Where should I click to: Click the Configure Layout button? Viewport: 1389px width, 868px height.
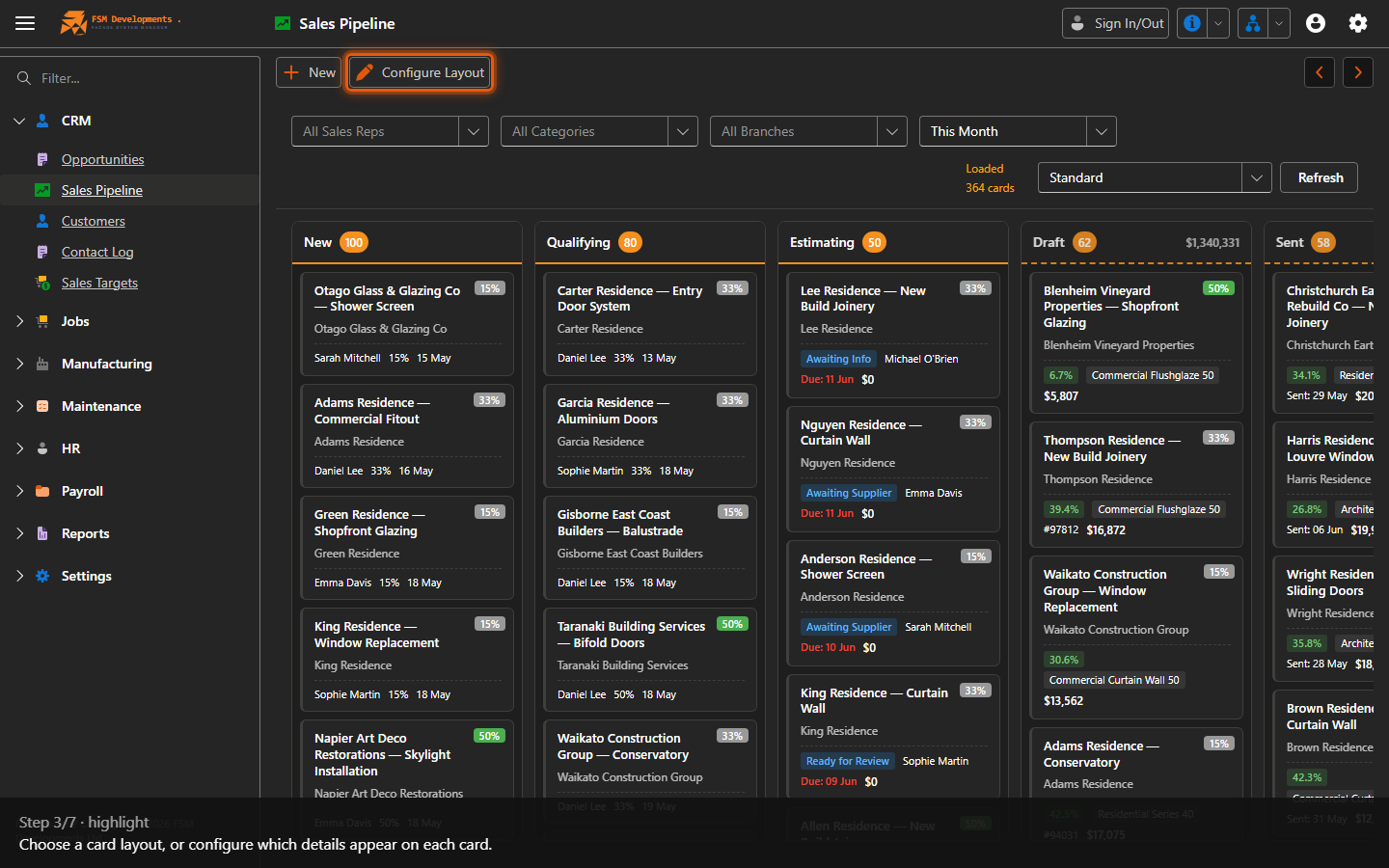420,72
